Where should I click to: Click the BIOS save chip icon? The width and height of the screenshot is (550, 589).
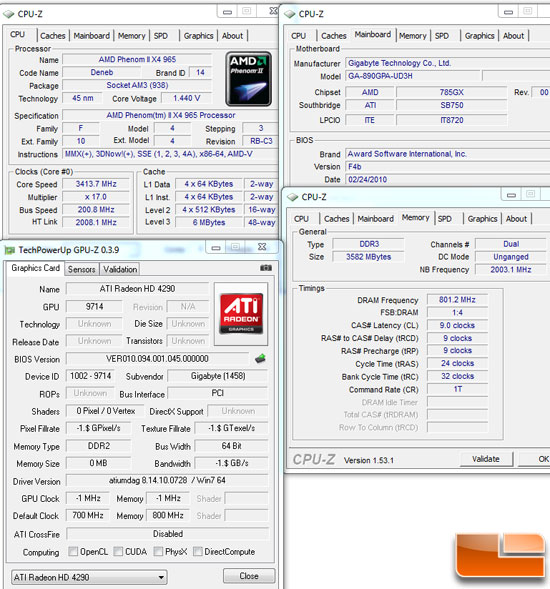click(260, 358)
